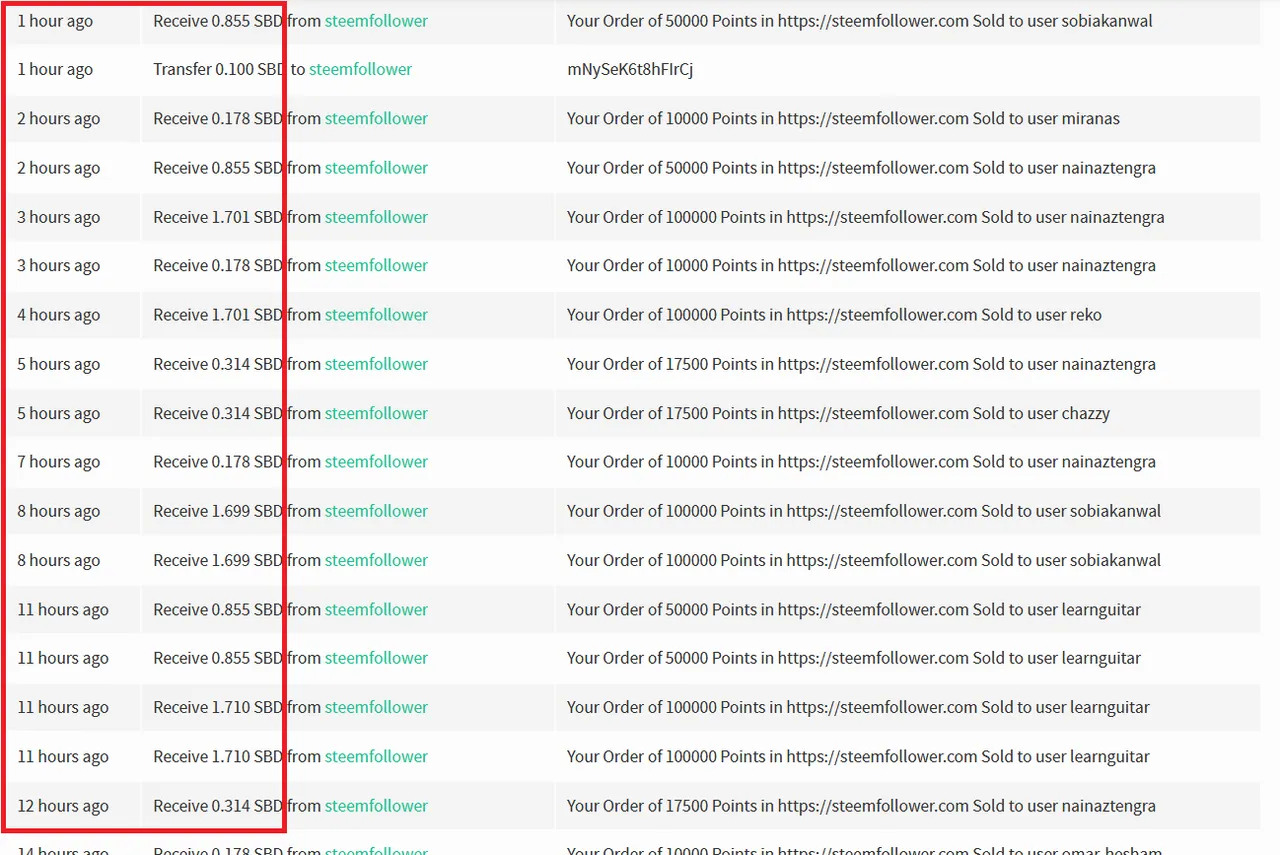
Task: Click 'Receive 0.178 SBD' in the 3 hours ago row
Action: click(x=218, y=265)
